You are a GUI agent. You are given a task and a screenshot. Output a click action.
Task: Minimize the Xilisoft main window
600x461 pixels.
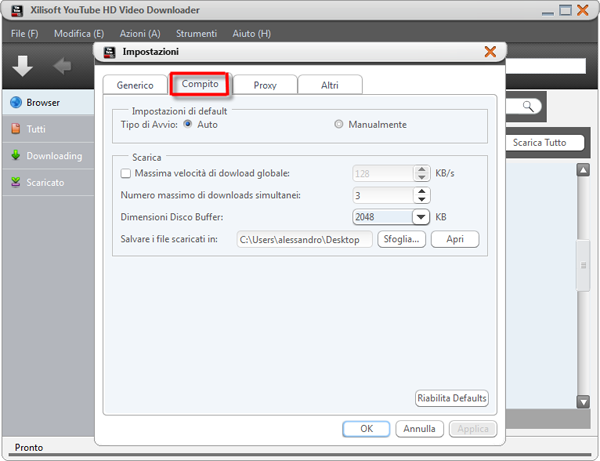pyautogui.click(x=548, y=11)
